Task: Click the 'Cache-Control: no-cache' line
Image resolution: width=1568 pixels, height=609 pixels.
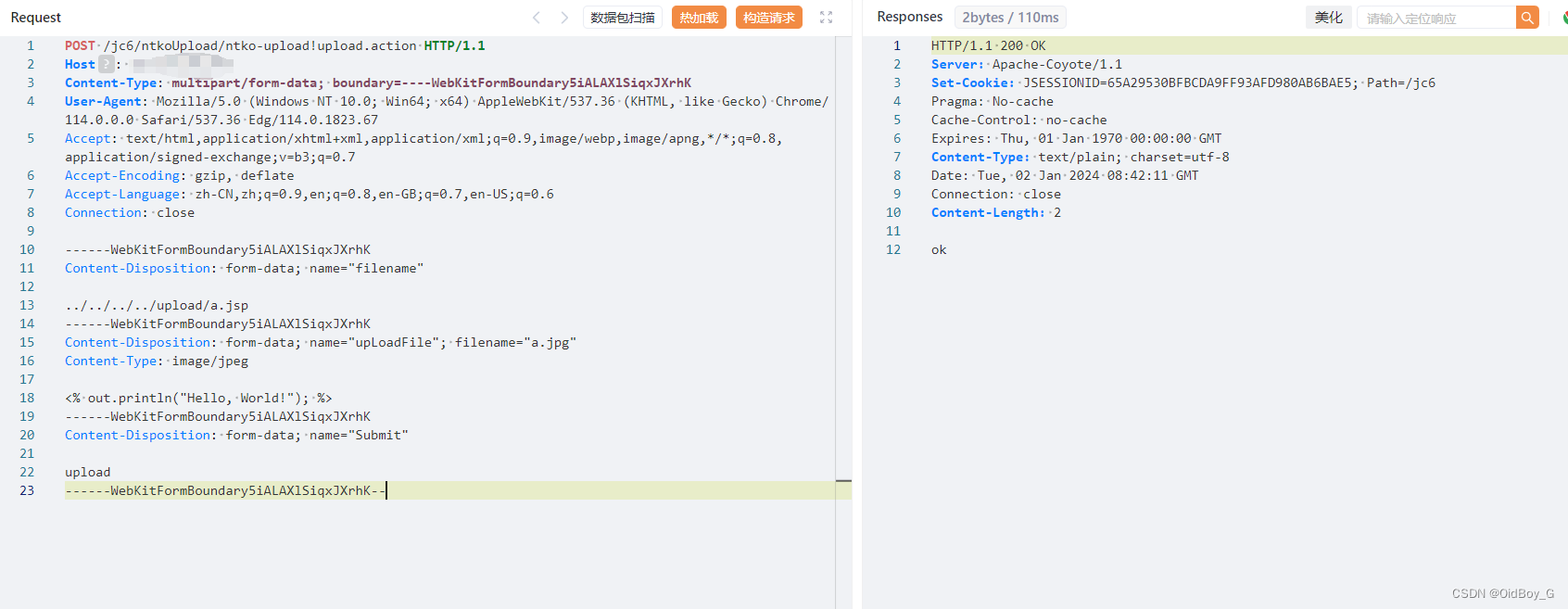Action: coord(1019,120)
